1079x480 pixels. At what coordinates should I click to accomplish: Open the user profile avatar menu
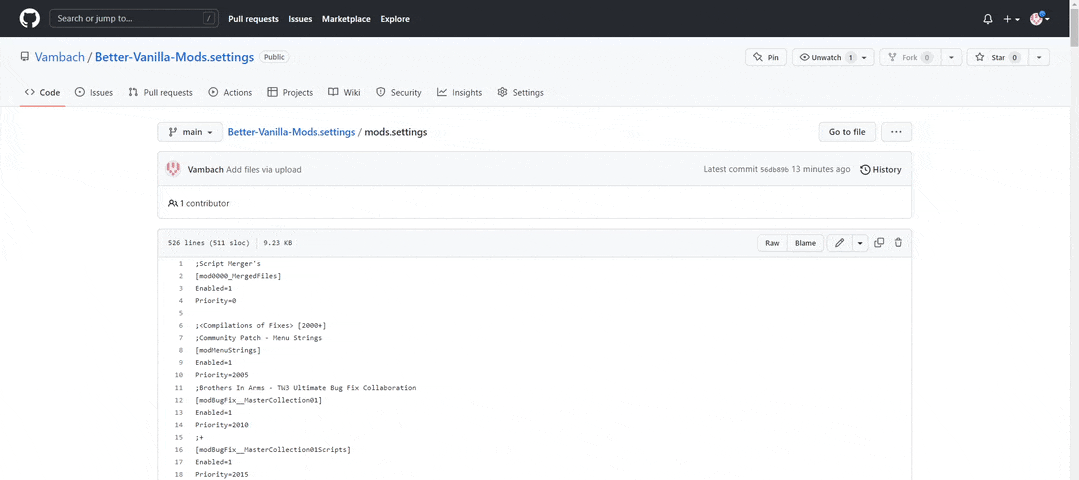coord(1039,19)
